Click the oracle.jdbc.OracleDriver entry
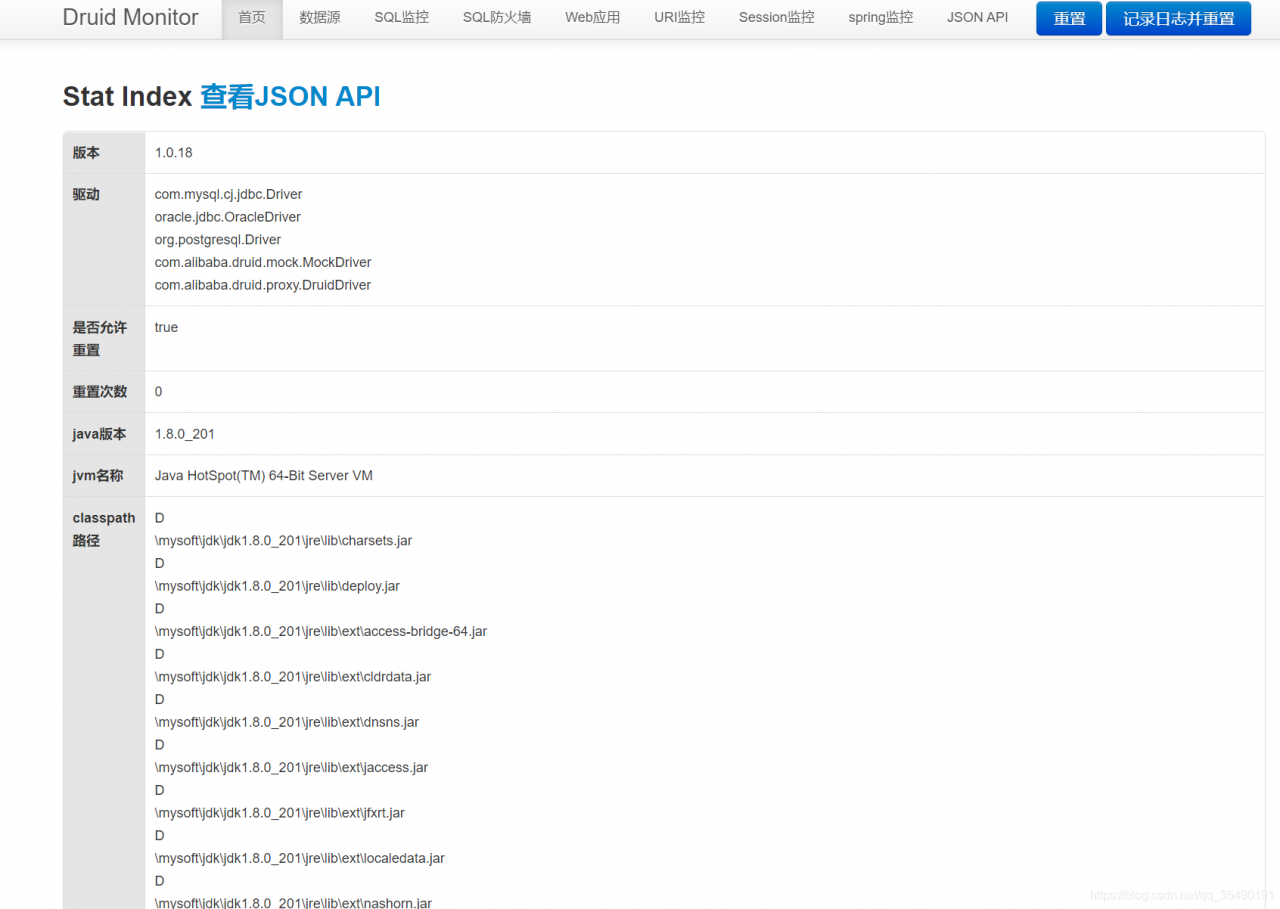The image size is (1280, 909). pos(227,217)
